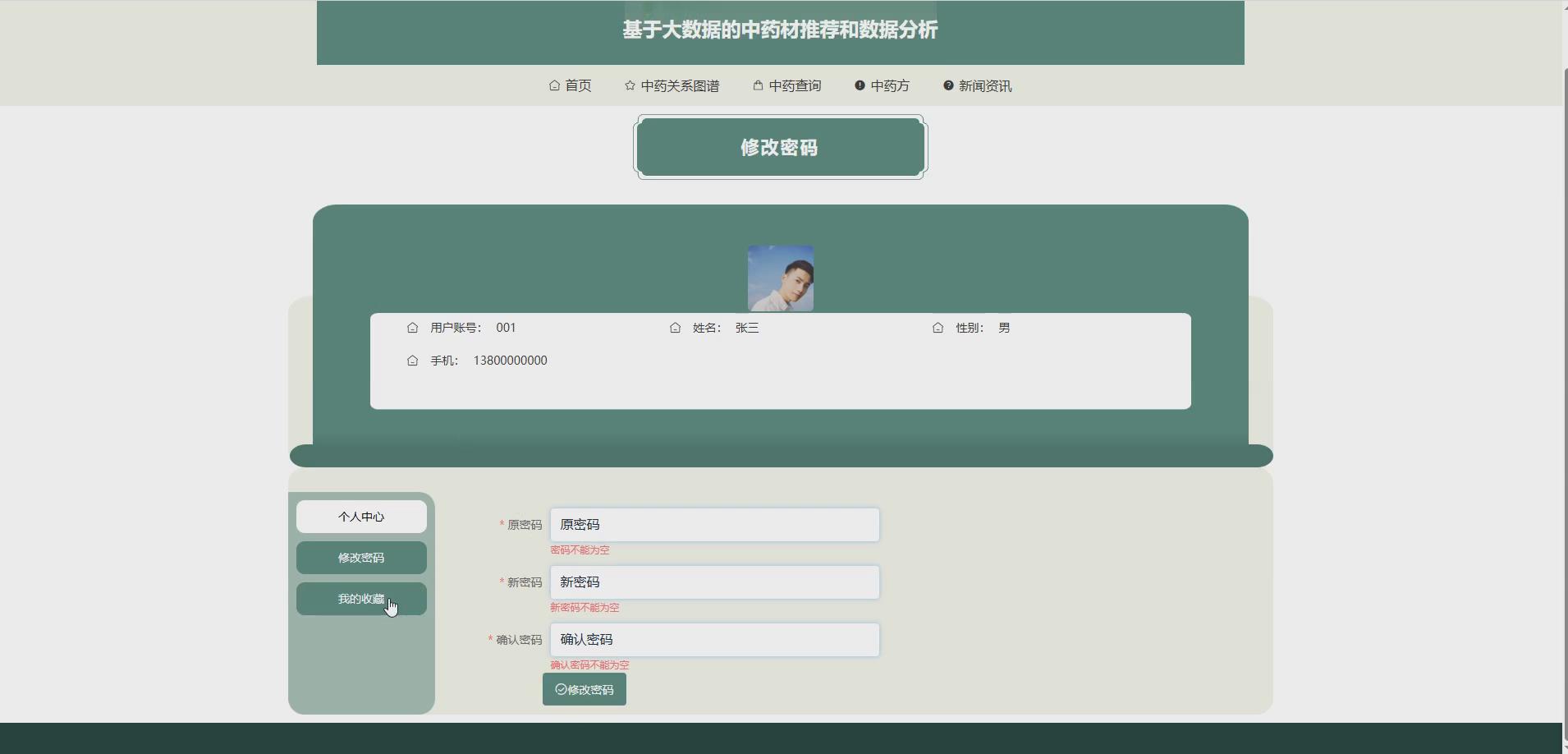
Task: Select 修改密码 in the sidebar
Action: click(x=361, y=557)
